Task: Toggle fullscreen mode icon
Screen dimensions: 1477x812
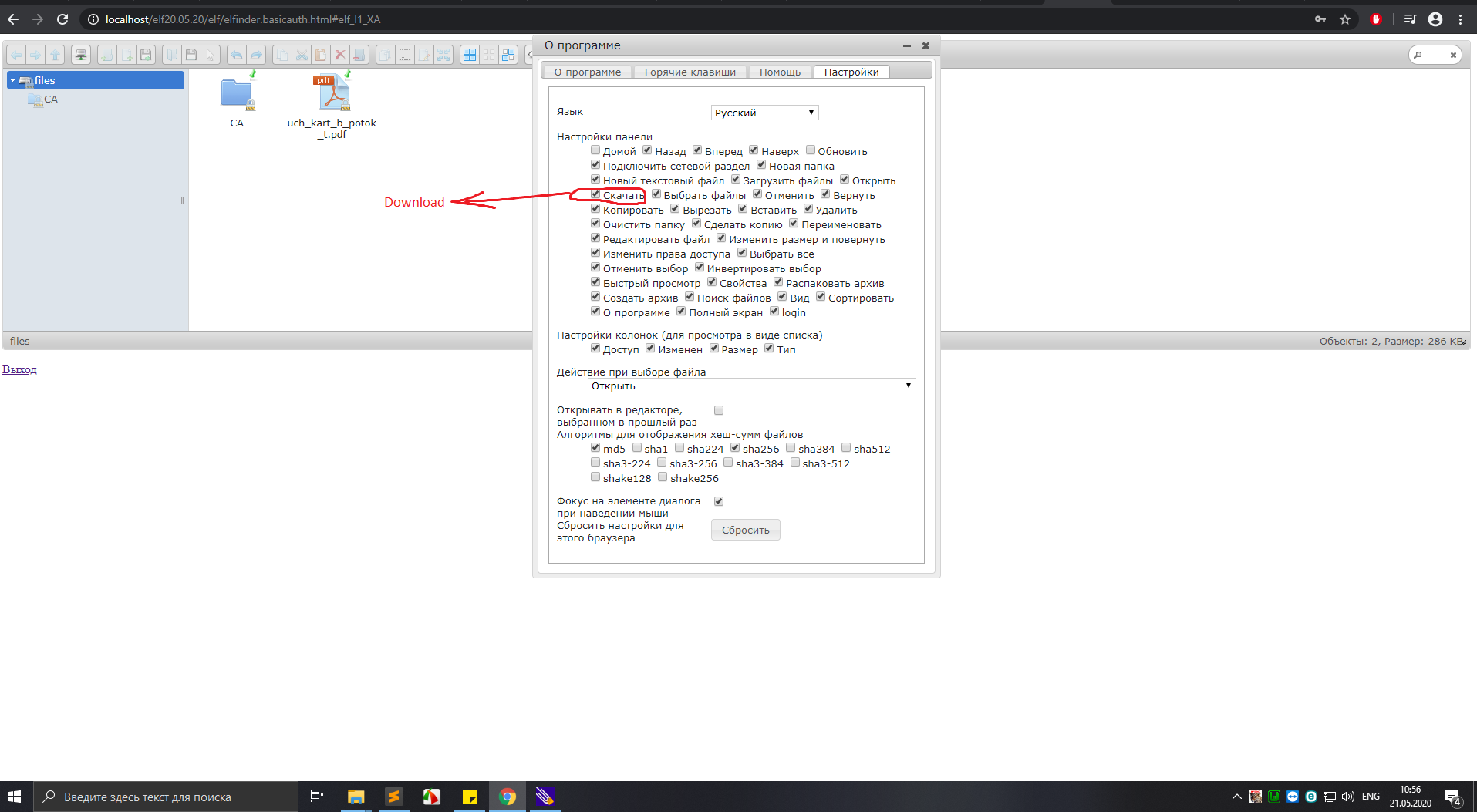Action: pos(443,54)
